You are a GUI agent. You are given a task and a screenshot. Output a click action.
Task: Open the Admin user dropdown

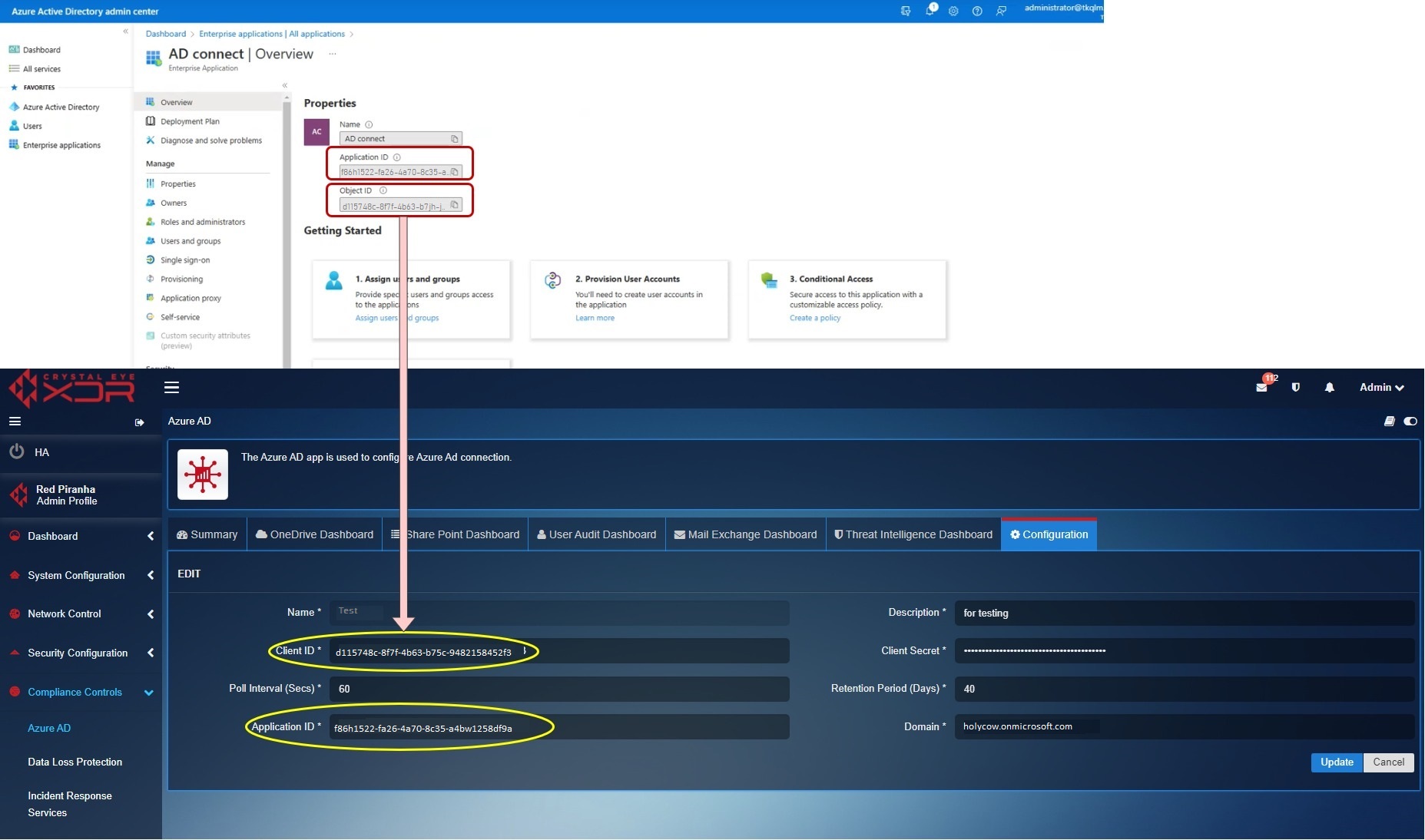(1381, 388)
